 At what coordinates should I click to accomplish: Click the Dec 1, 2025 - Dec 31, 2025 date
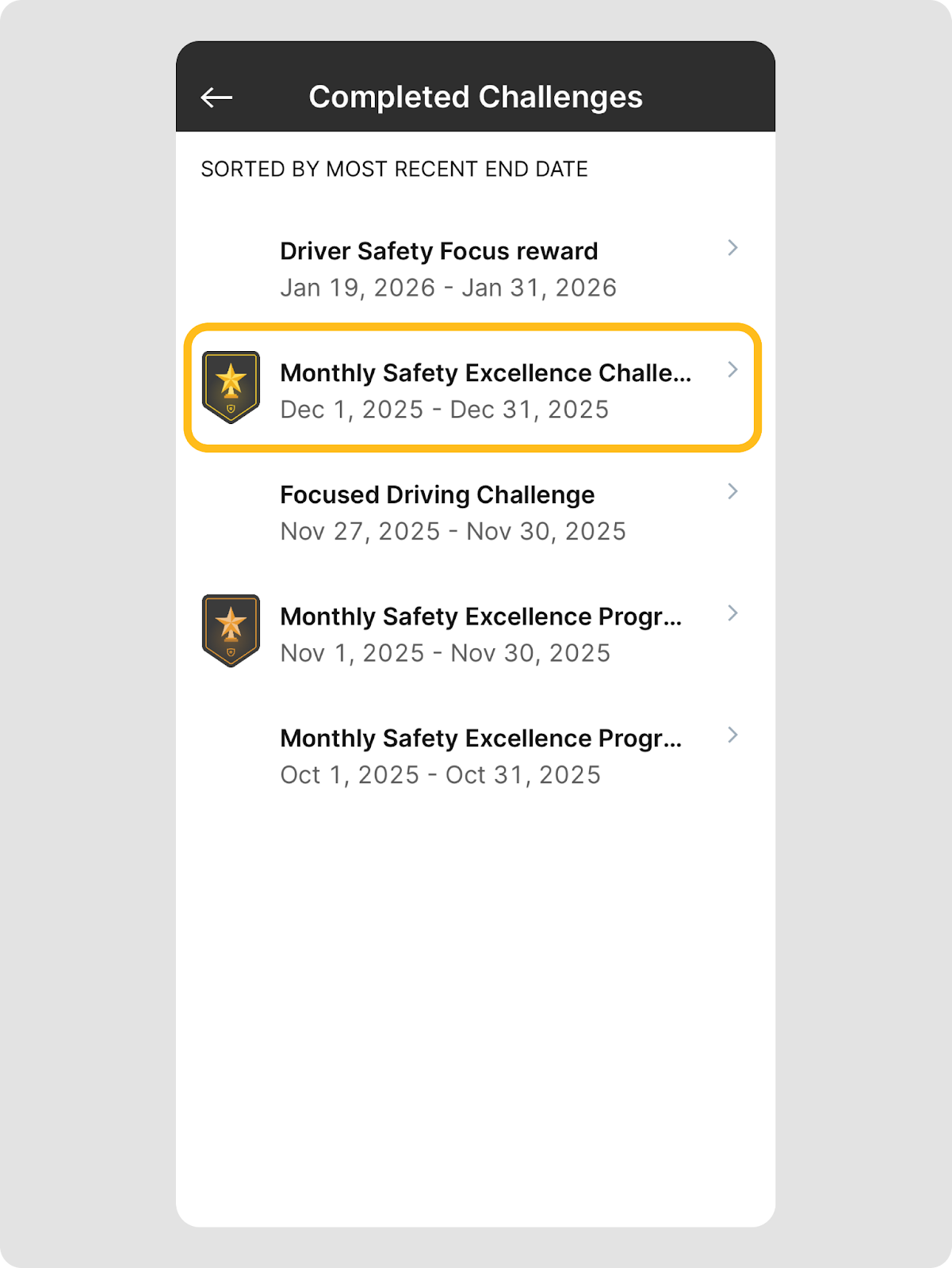(x=445, y=410)
